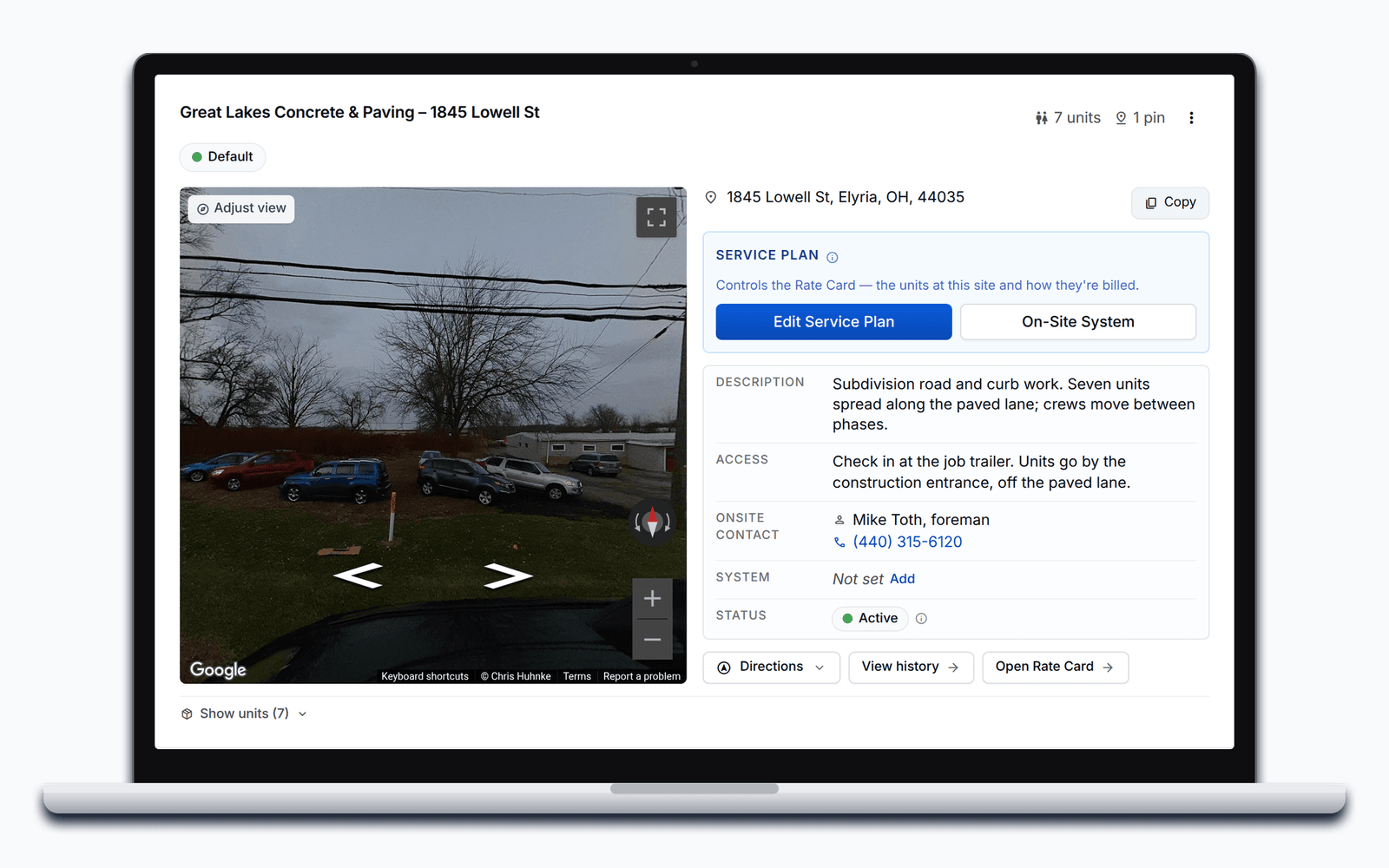This screenshot has height=868, width=1389.
Task: Copy the site address
Action: 1170,202
